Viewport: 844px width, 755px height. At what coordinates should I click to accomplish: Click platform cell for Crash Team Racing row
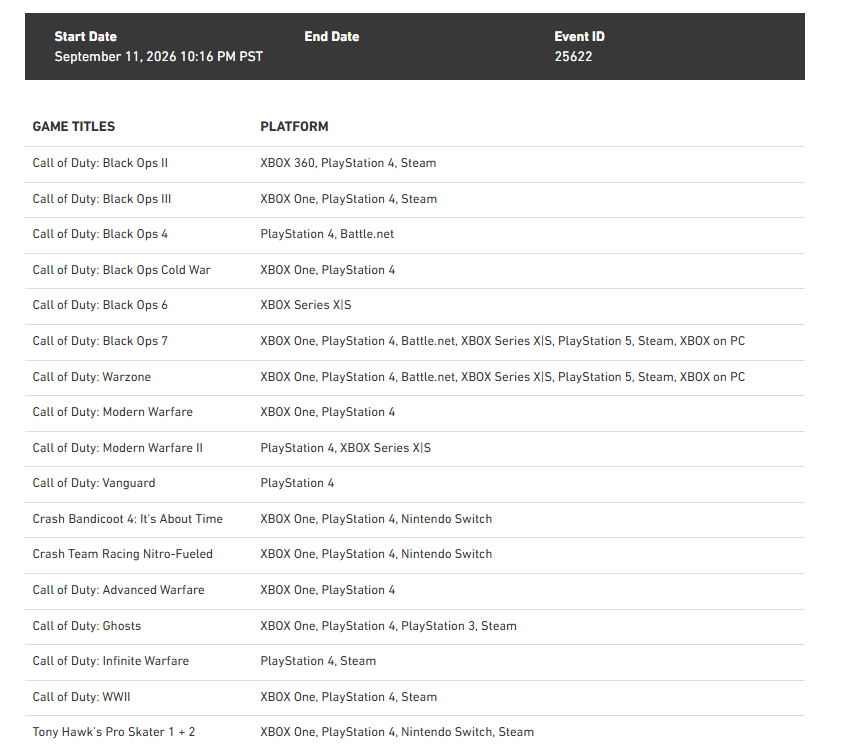[x=376, y=554]
